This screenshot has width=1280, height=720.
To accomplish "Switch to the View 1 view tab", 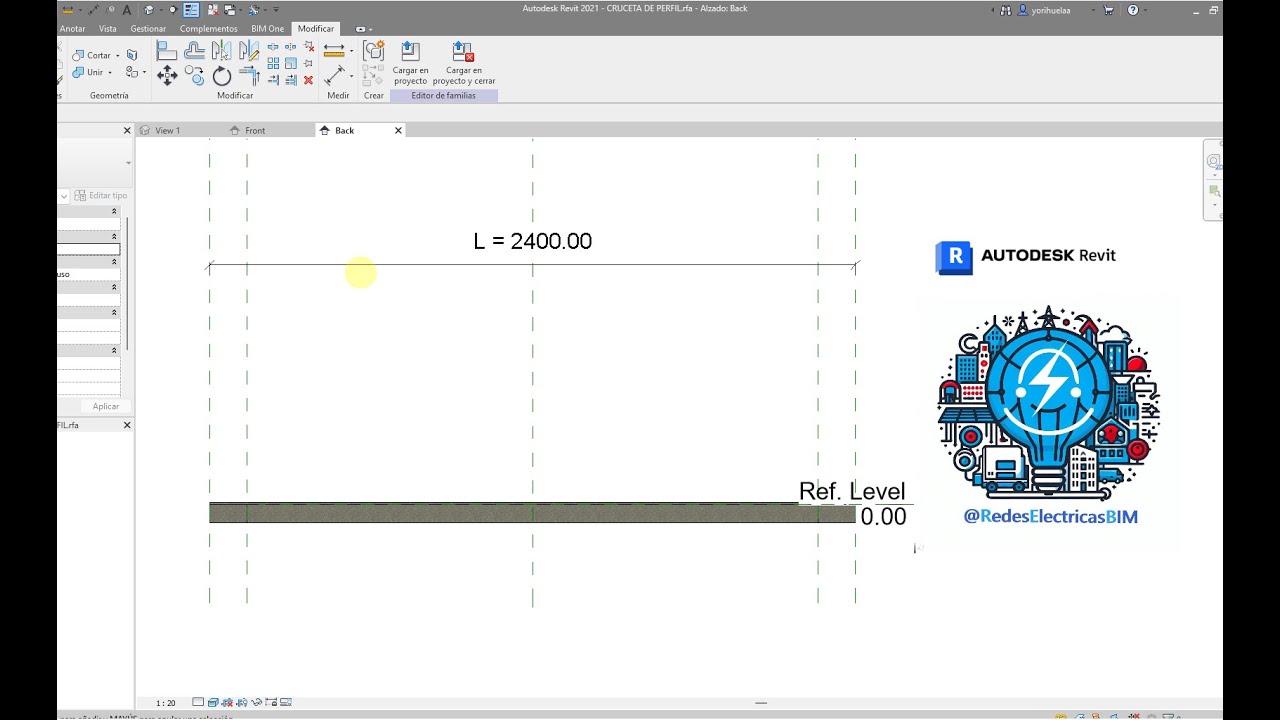I will (167, 131).
